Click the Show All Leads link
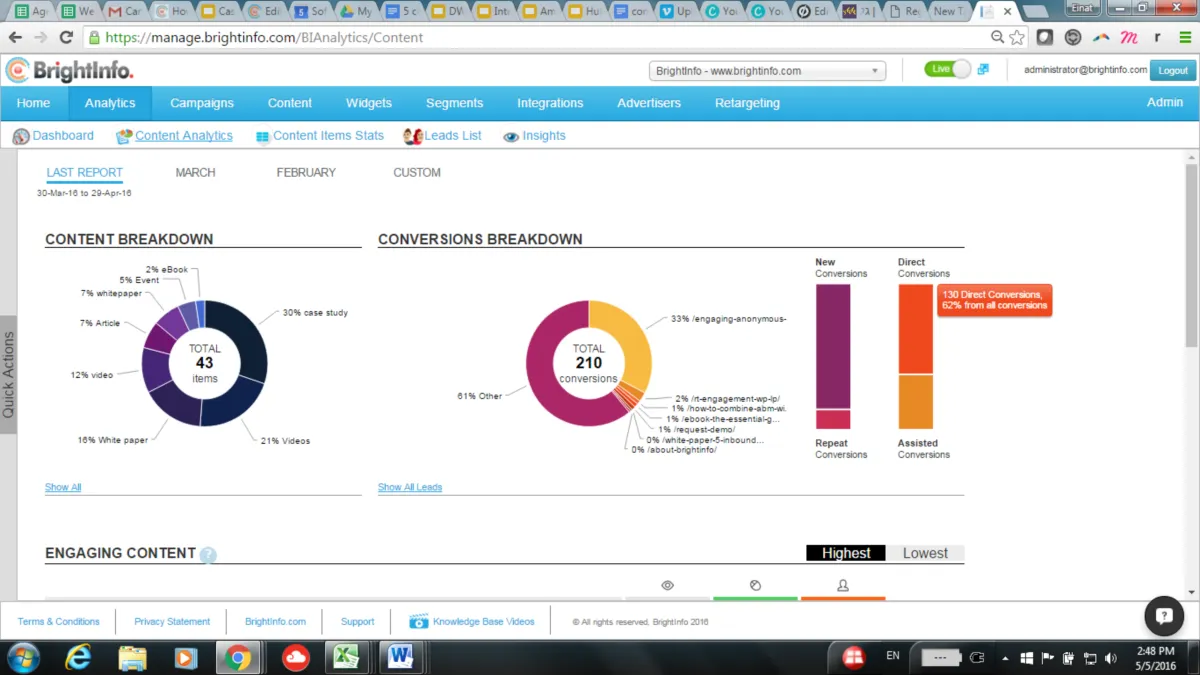The height and width of the screenshot is (675, 1200). coord(410,487)
